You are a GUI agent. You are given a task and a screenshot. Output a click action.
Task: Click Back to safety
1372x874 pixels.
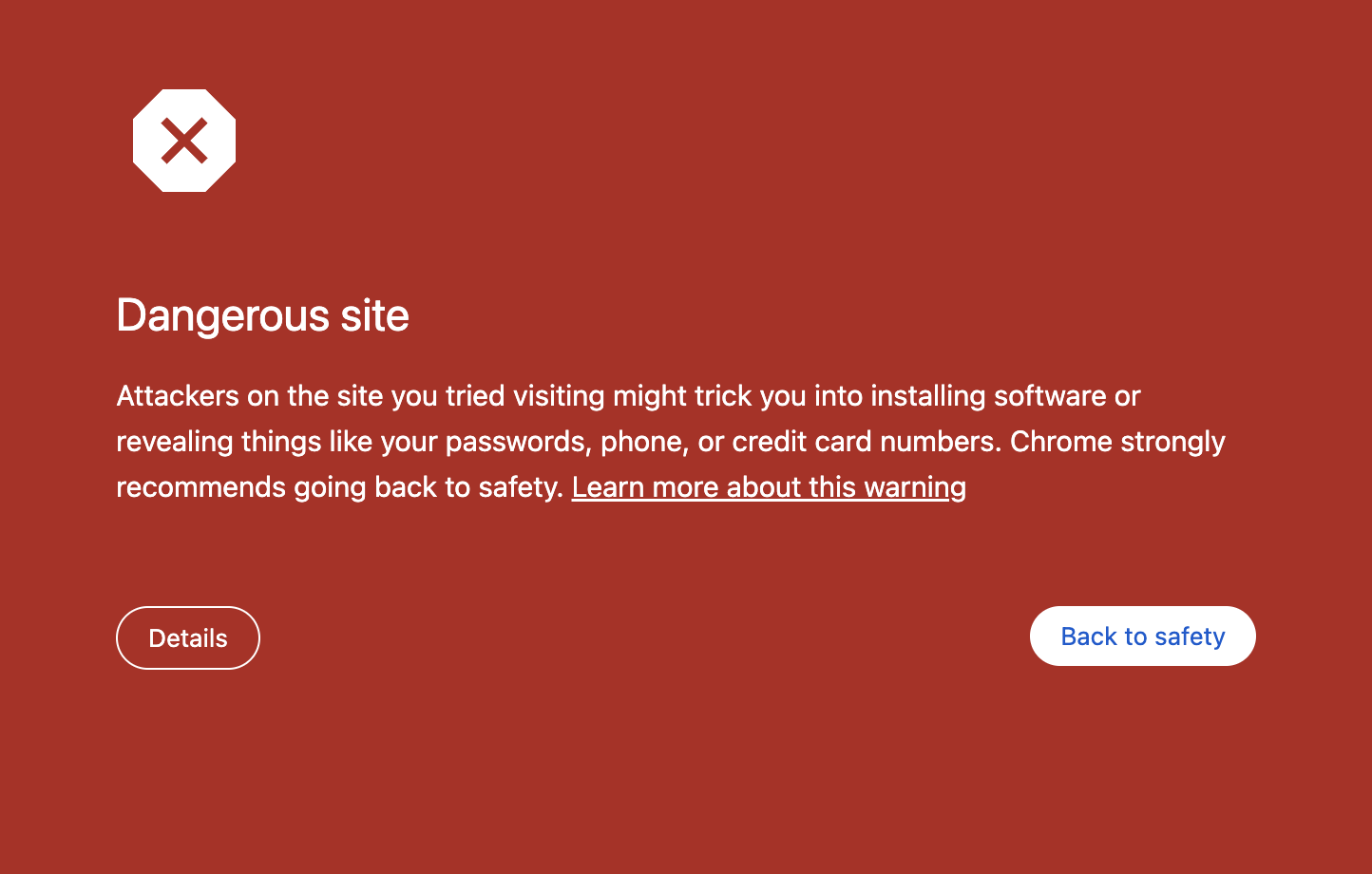(x=1142, y=636)
